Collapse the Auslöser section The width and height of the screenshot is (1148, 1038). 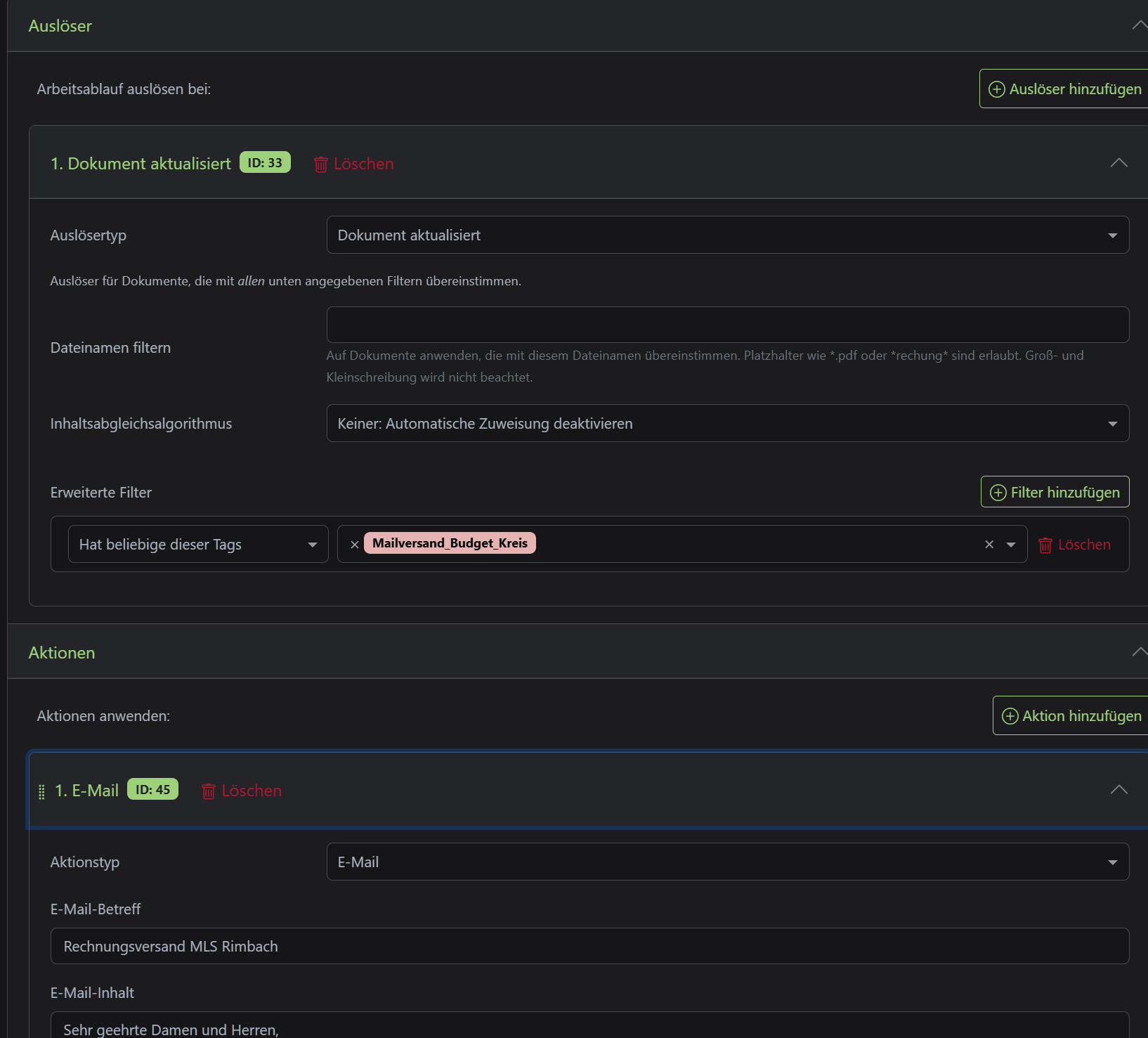click(1138, 26)
